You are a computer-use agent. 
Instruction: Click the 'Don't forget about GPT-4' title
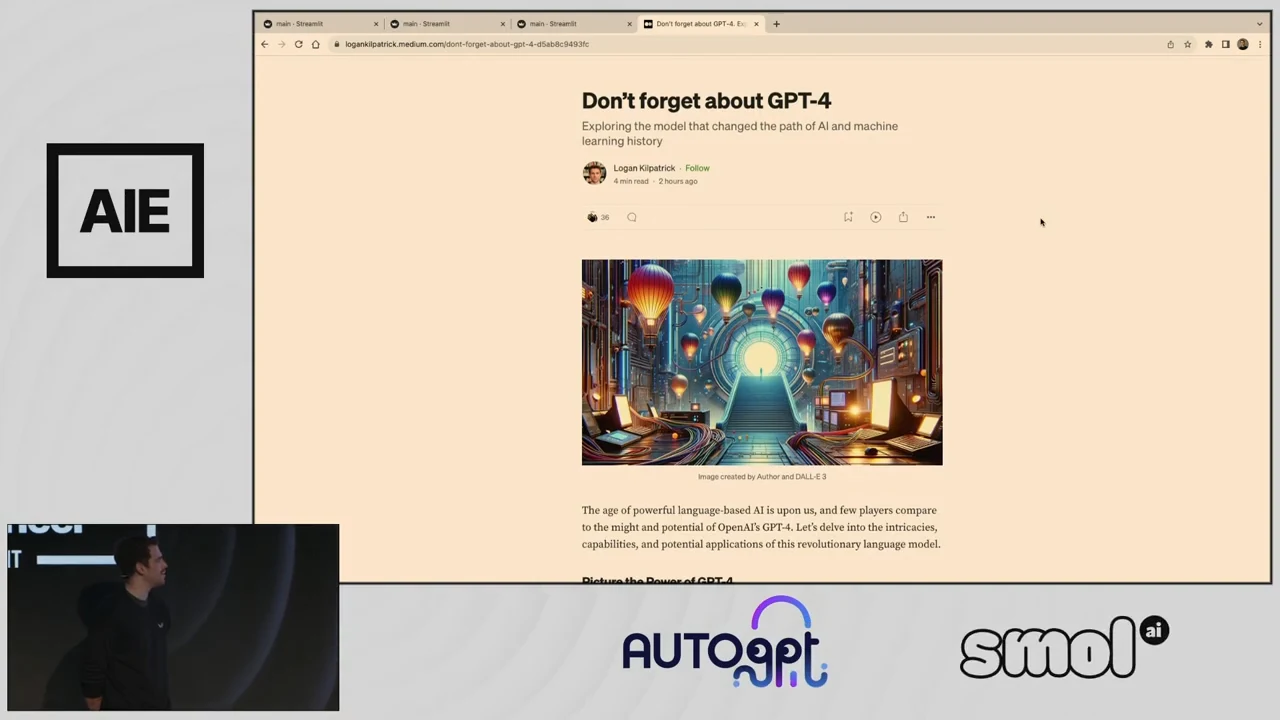point(706,100)
